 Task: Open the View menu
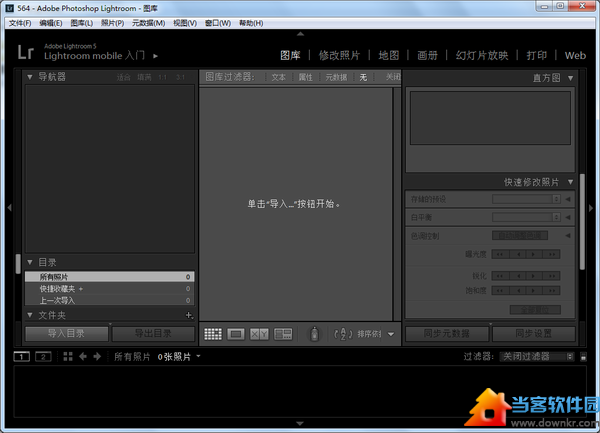pyautogui.click(x=185, y=23)
